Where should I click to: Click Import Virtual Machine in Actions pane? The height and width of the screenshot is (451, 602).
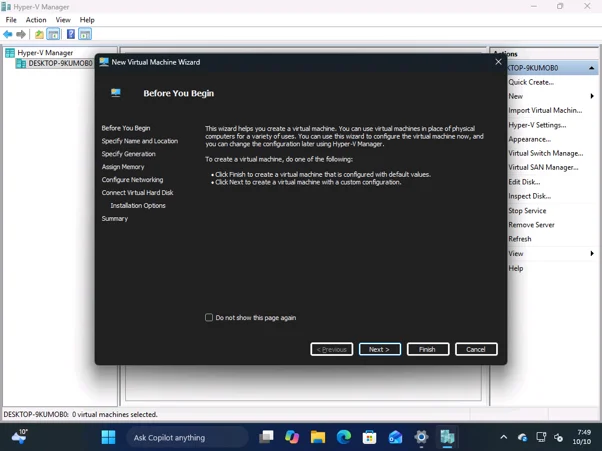pyautogui.click(x=545, y=111)
